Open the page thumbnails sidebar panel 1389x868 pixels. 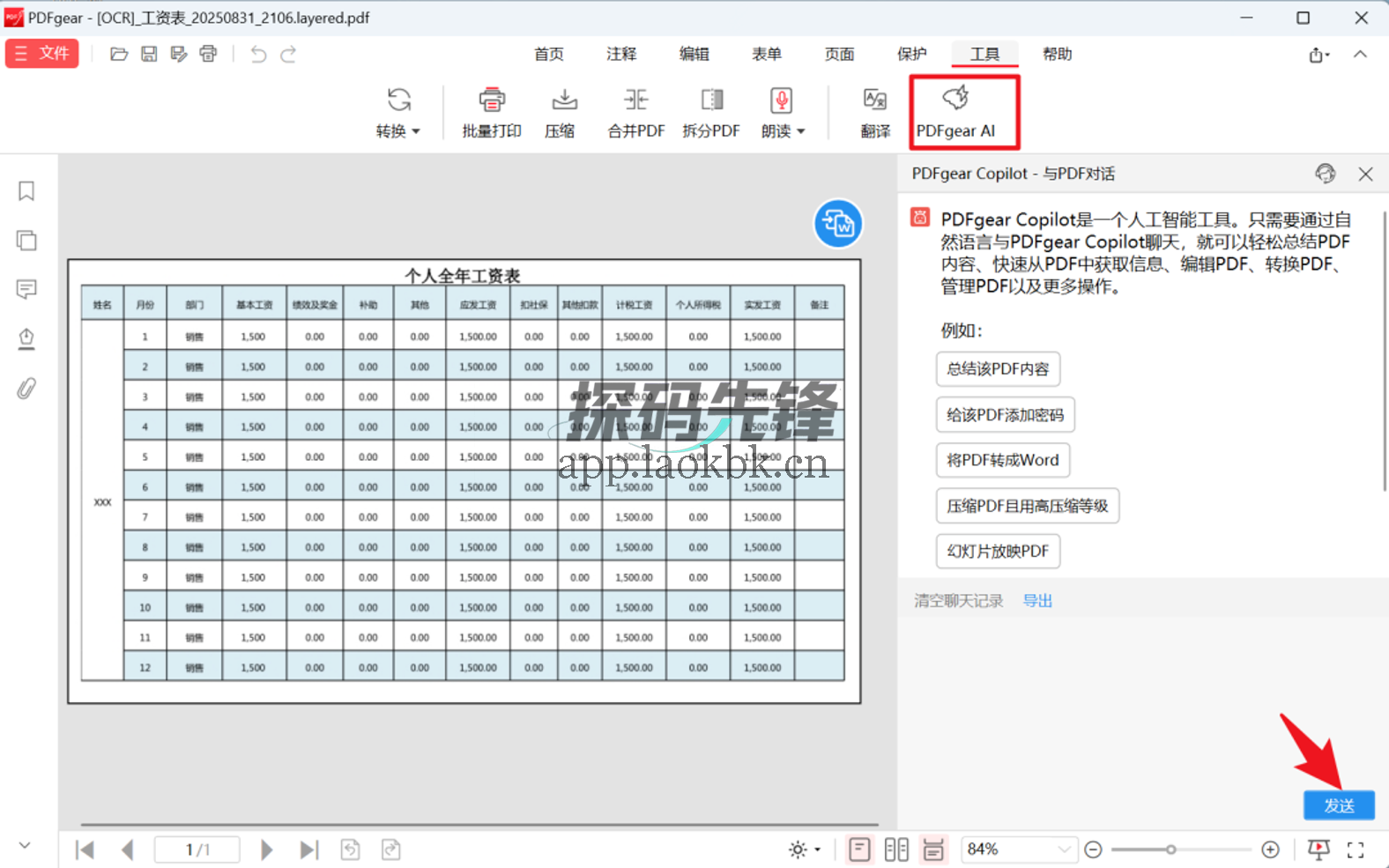[x=26, y=241]
